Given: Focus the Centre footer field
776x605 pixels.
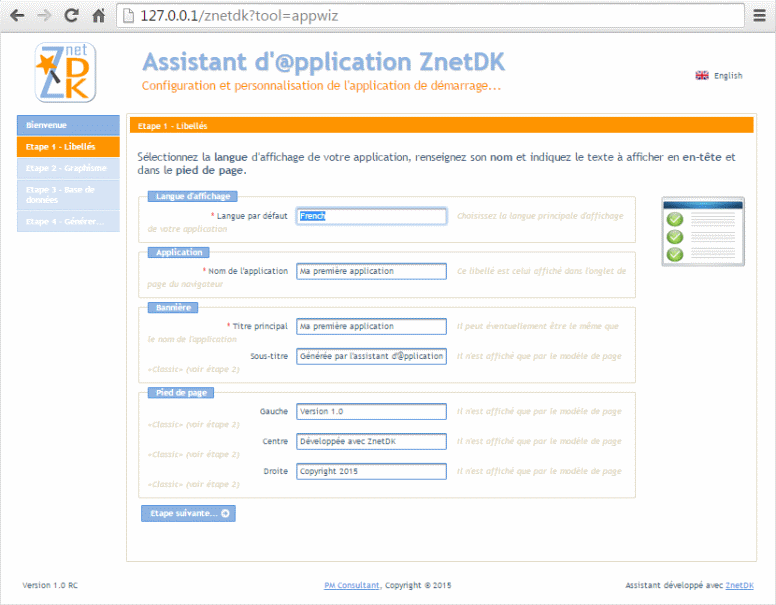Looking at the screenshot, I should [x=371, y=442].
